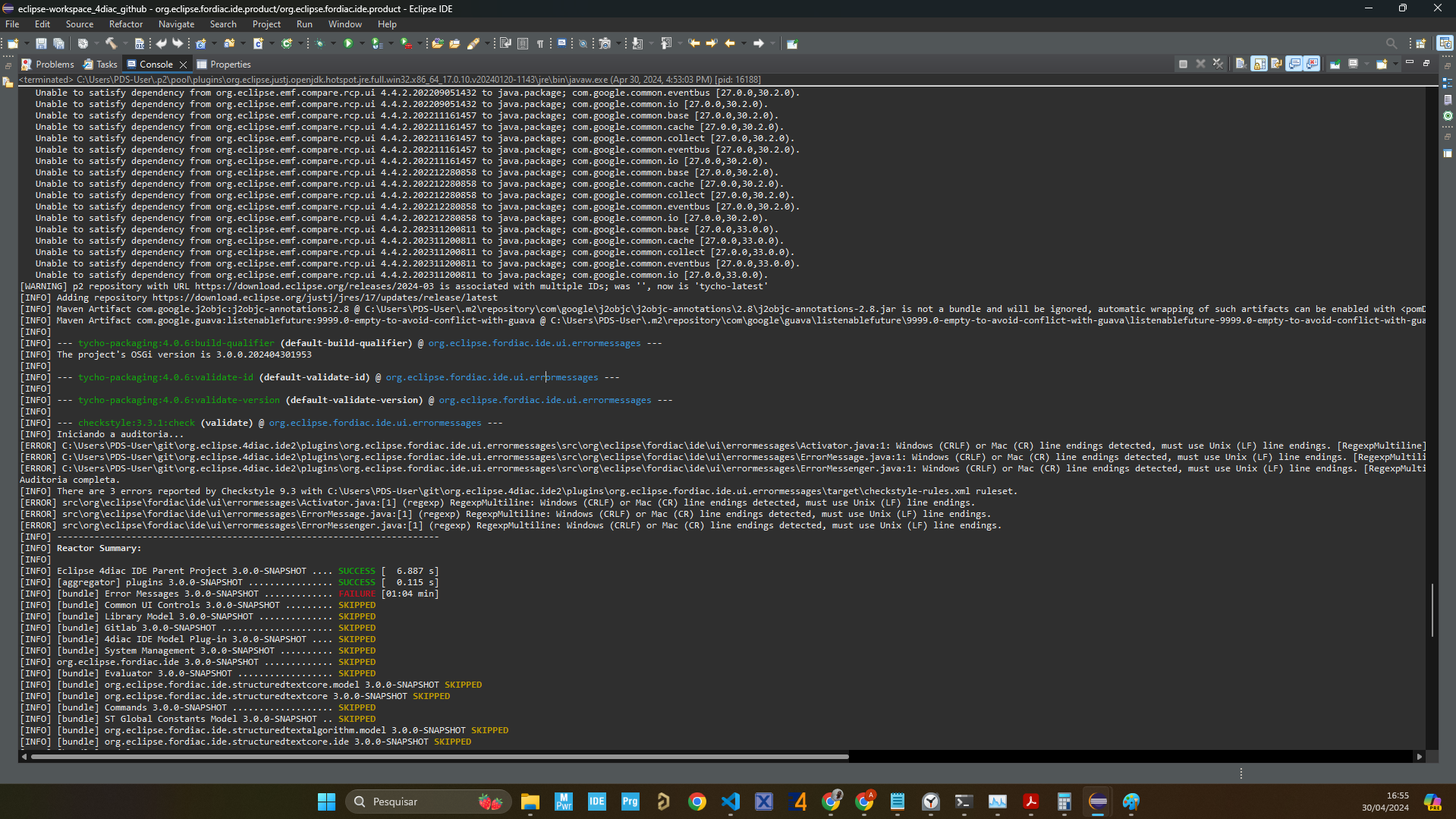Viewport: 1456px width, 819px height.
Task: Toggle Block Selection Mode in the toolbar
Action: (x=523, y=43)
